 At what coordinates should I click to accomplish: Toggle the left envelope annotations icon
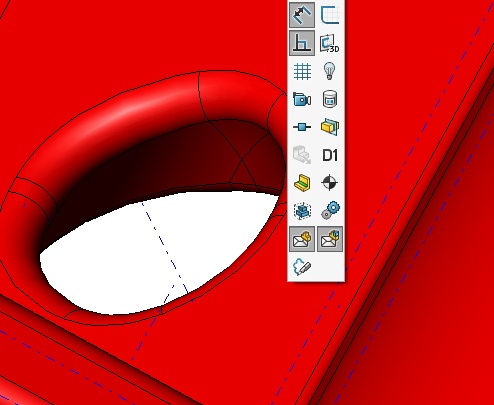pyautogui.click(x=302, y=239)
